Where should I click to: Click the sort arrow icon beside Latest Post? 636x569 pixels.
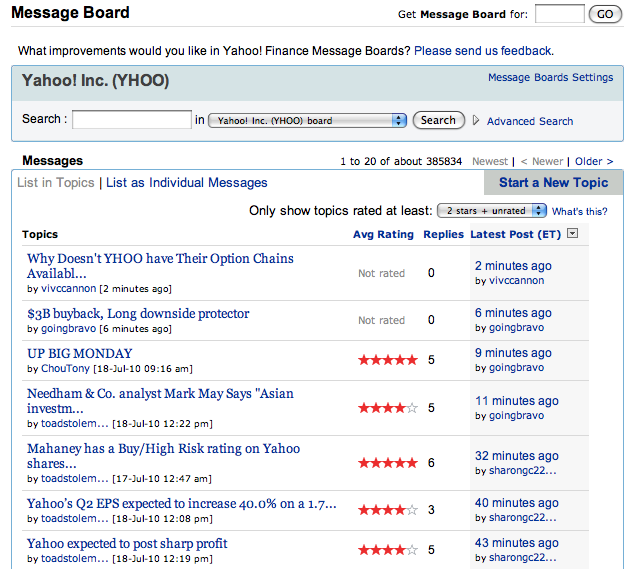pyautogui.click(x=572, y=233)
